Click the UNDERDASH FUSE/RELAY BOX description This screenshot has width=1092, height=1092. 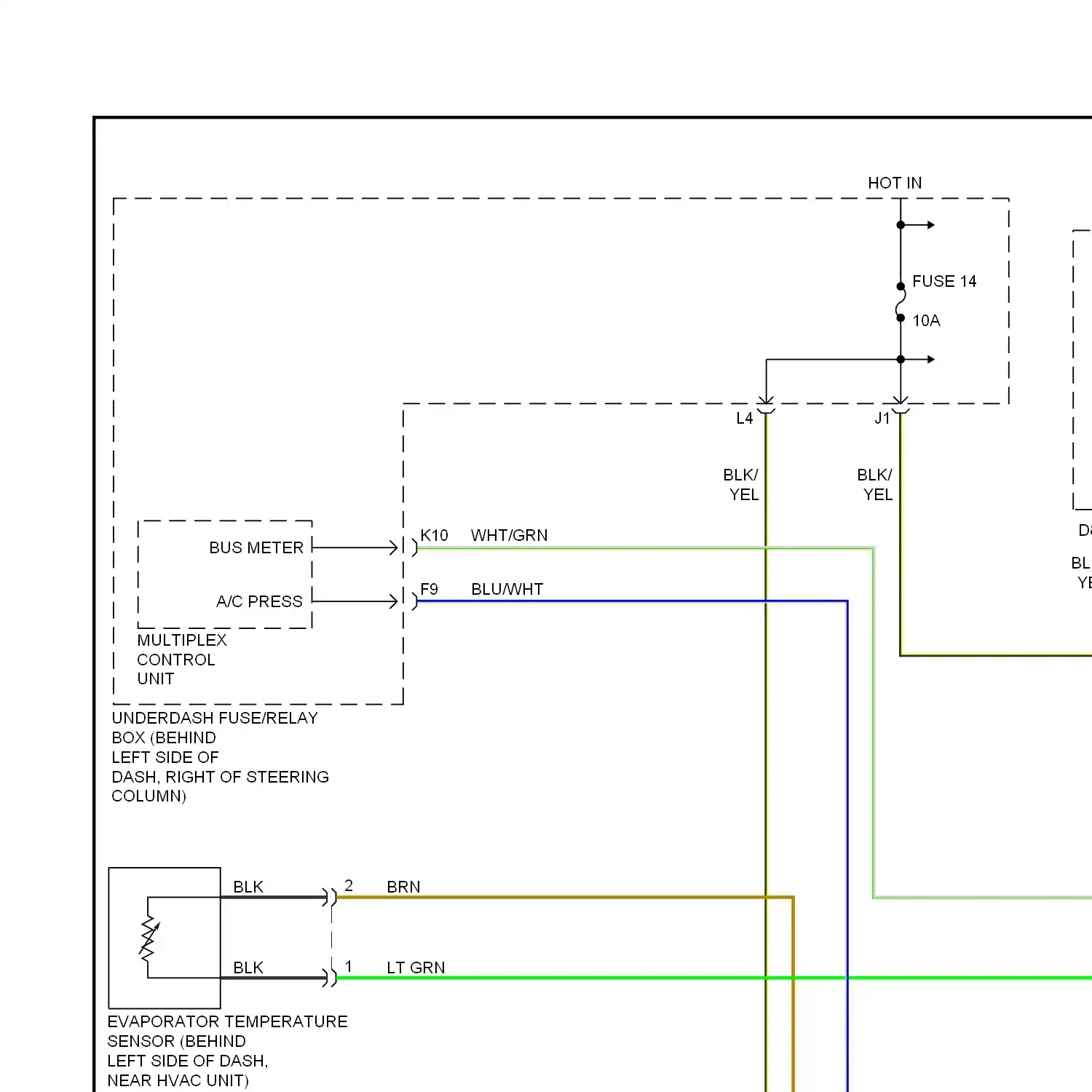coord(220,757)
